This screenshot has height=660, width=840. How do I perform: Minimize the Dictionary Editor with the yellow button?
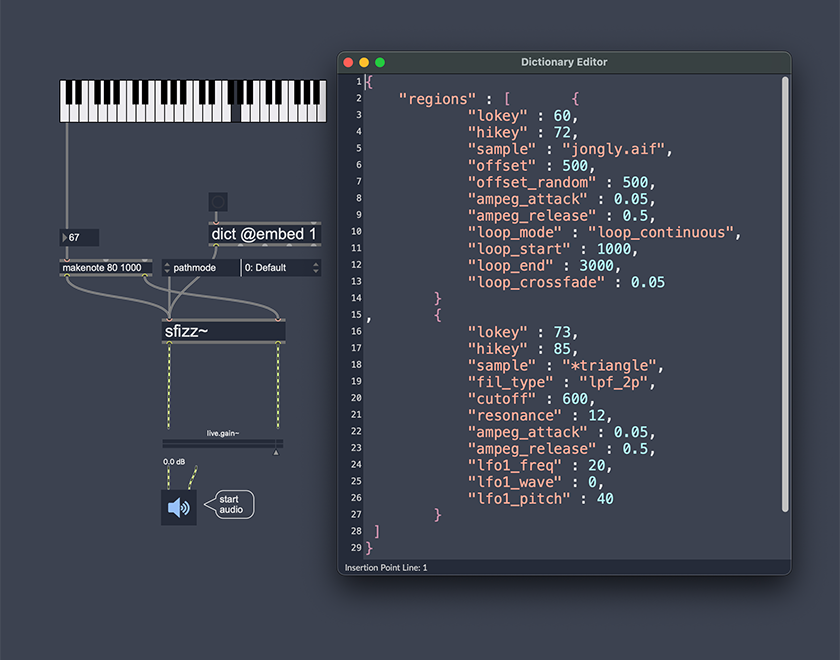point(364,62)
